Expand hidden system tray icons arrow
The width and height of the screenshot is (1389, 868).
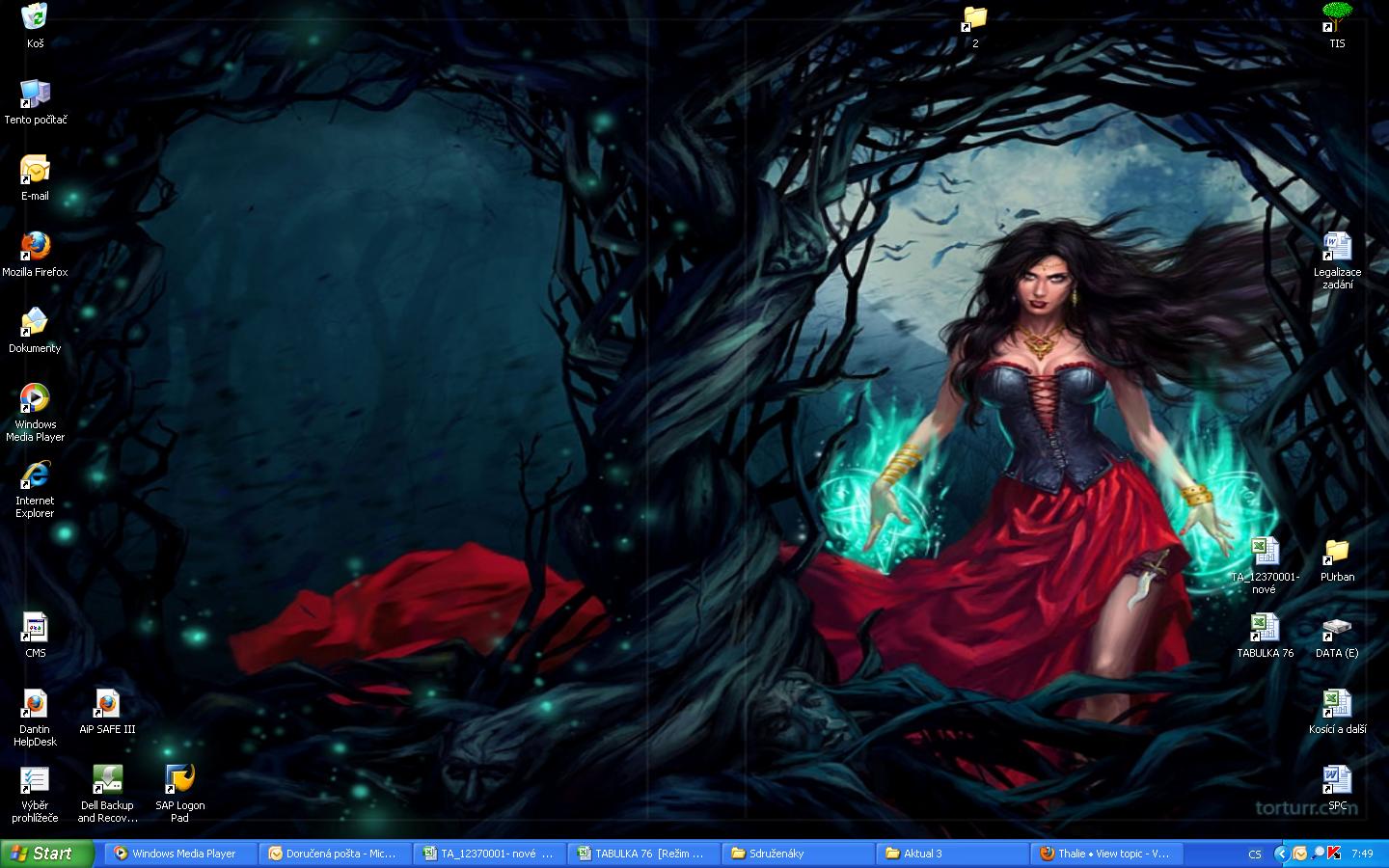1281,854
